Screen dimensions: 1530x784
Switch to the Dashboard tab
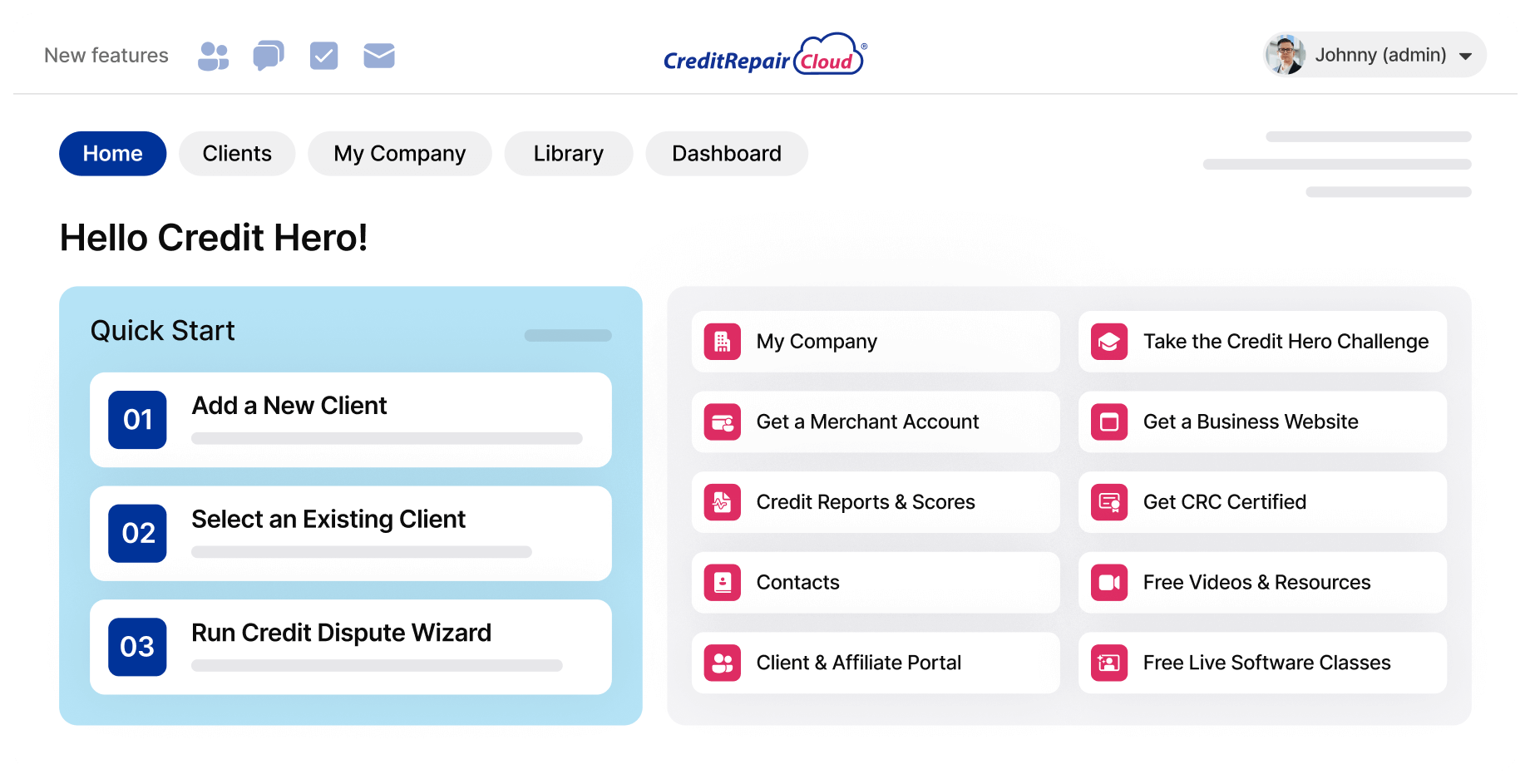pyautogui.click(x=727, y=154)
